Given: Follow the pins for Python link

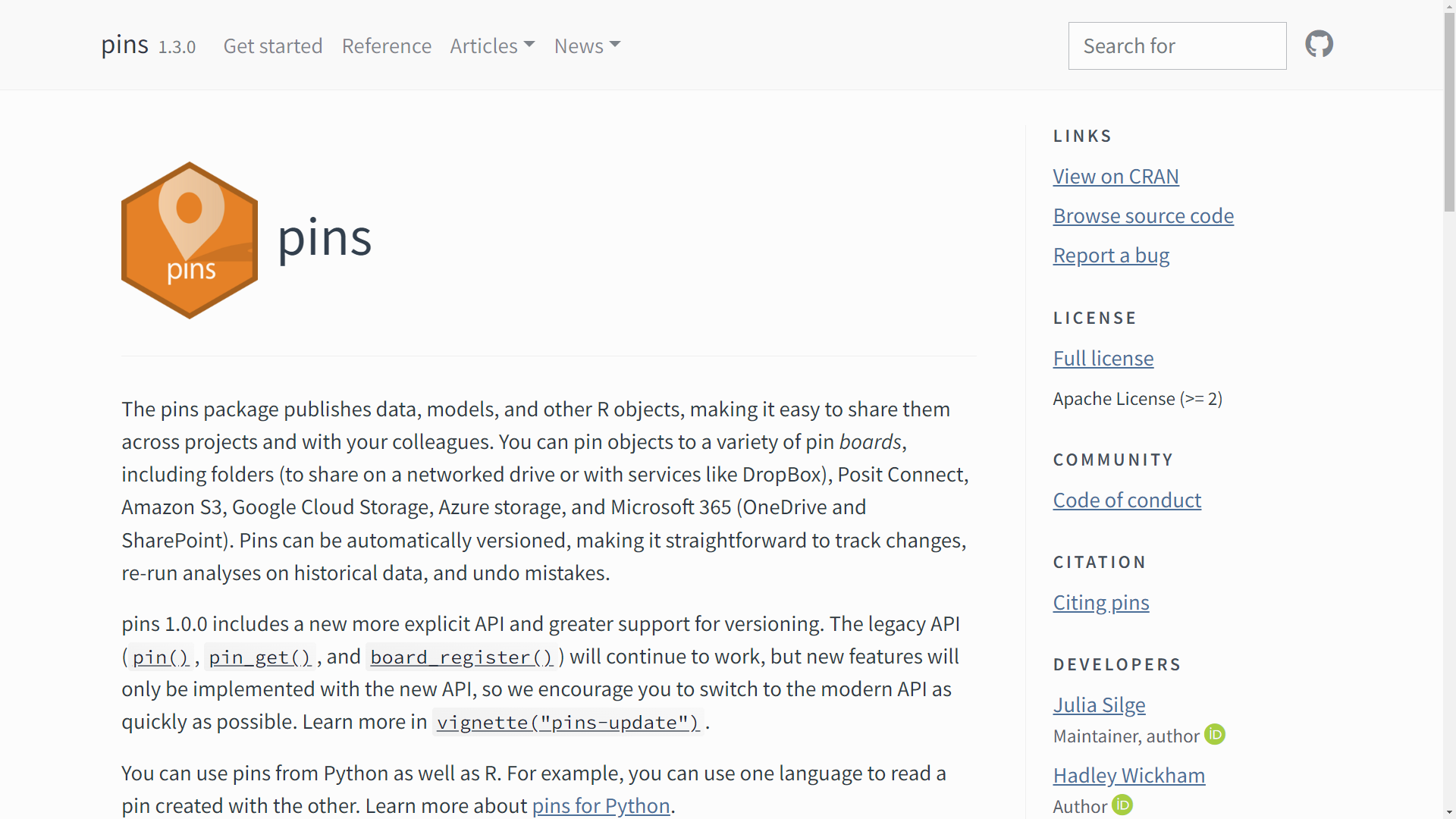Looking at the screenshot, I should pos(601,805).
